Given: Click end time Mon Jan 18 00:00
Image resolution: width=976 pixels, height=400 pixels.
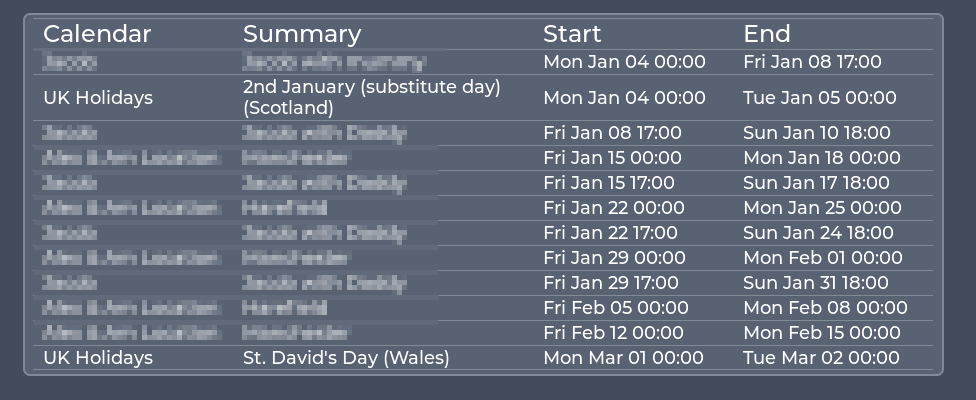Looking at the screenshot, I should (x=822, y=157).
